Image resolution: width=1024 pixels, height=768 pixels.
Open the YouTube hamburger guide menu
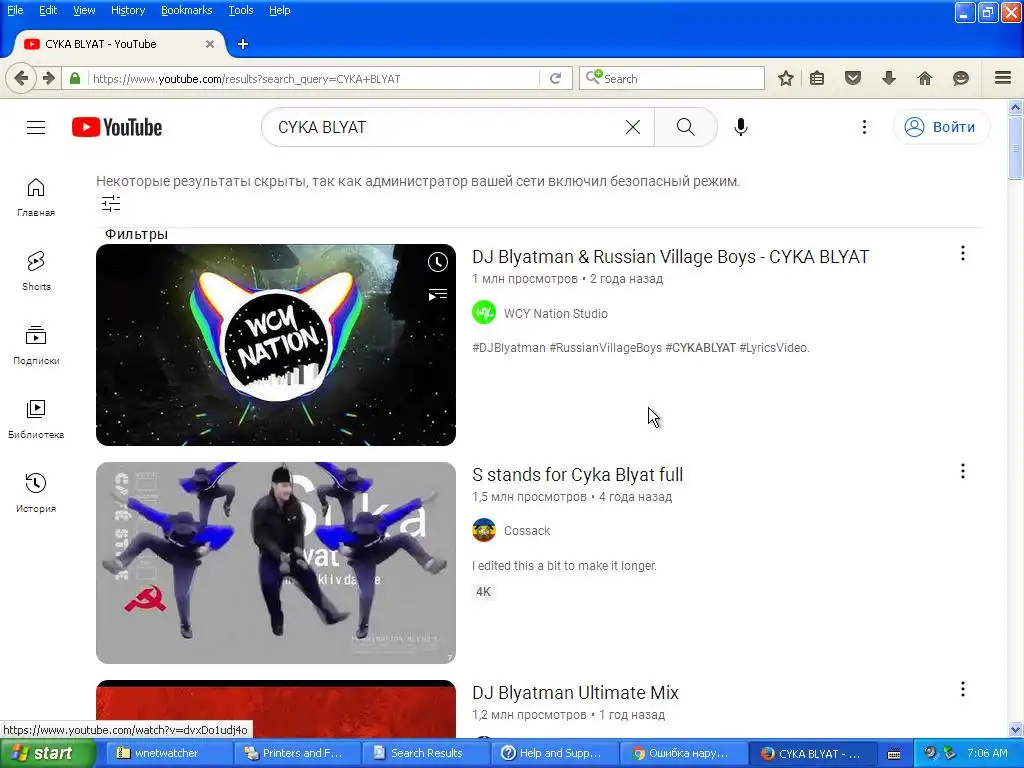click(x=36, y=127)
